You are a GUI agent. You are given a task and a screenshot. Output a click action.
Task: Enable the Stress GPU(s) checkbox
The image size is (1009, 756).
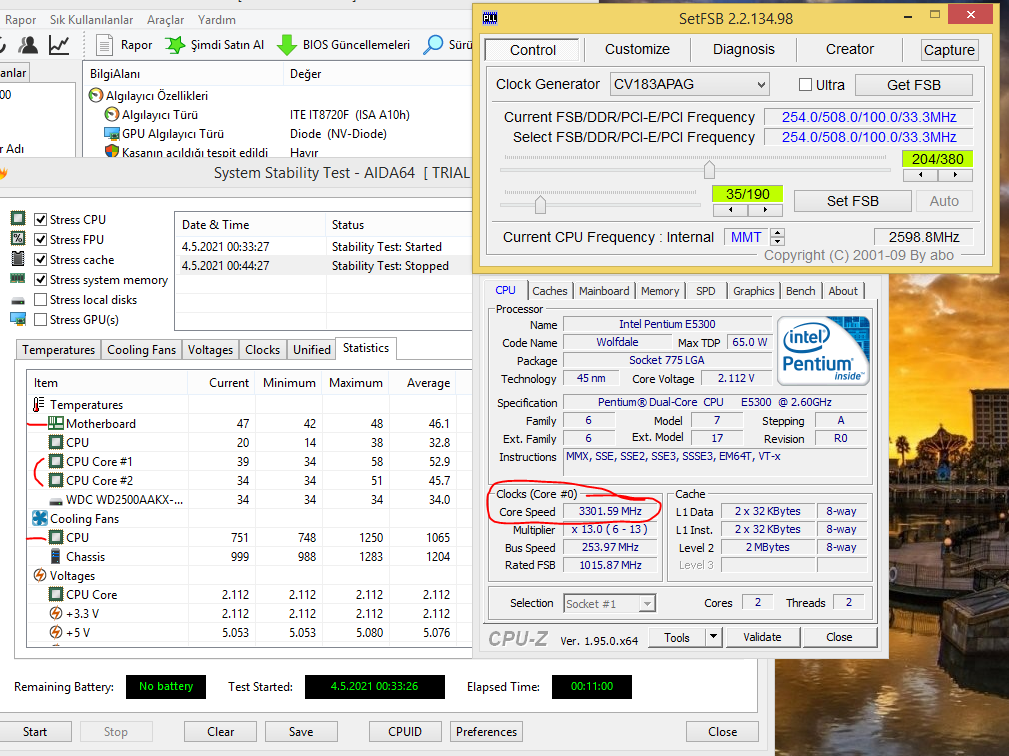tap(41, 319)
